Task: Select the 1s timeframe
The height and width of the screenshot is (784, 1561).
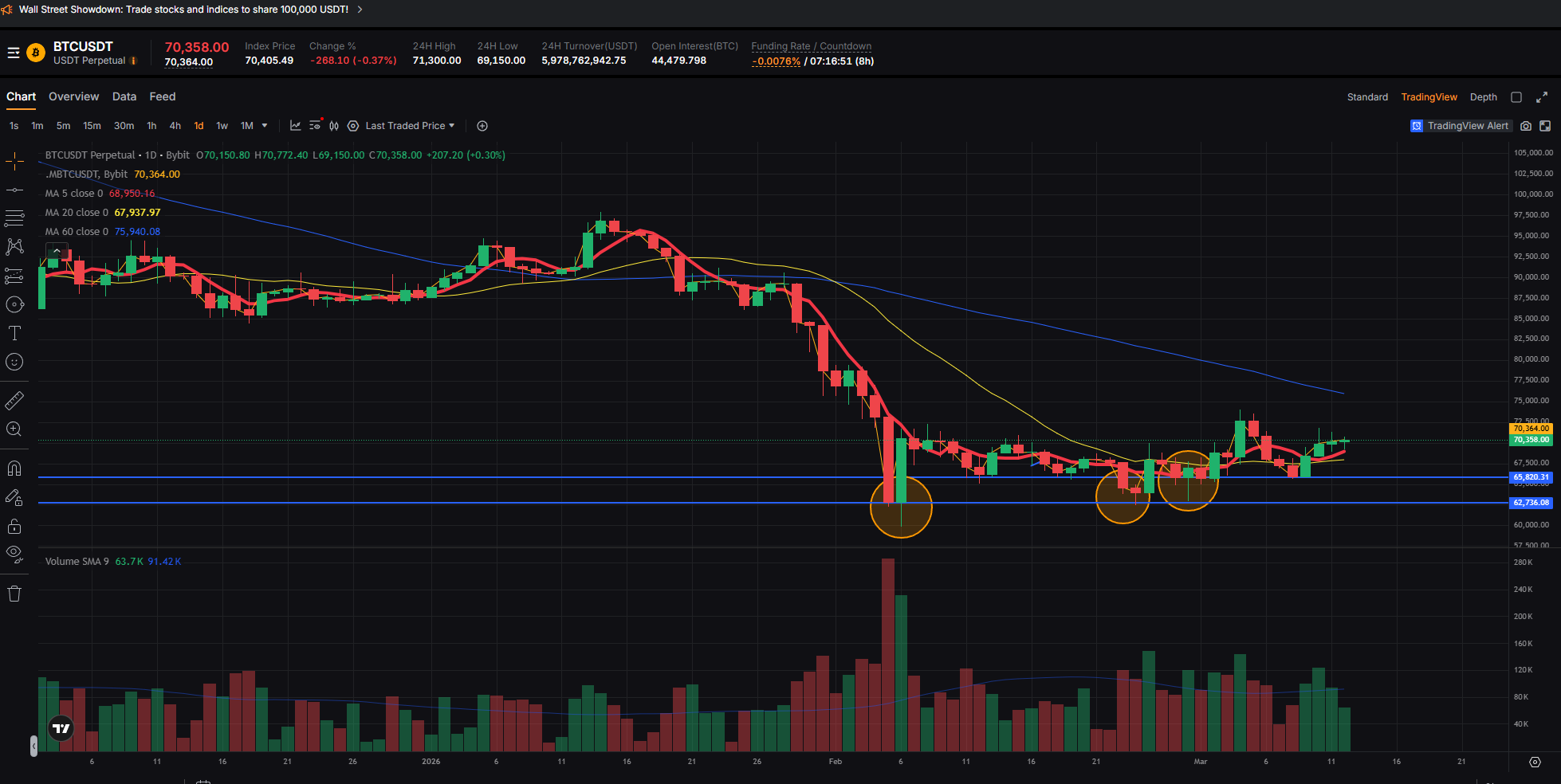Action: point(14,126)
